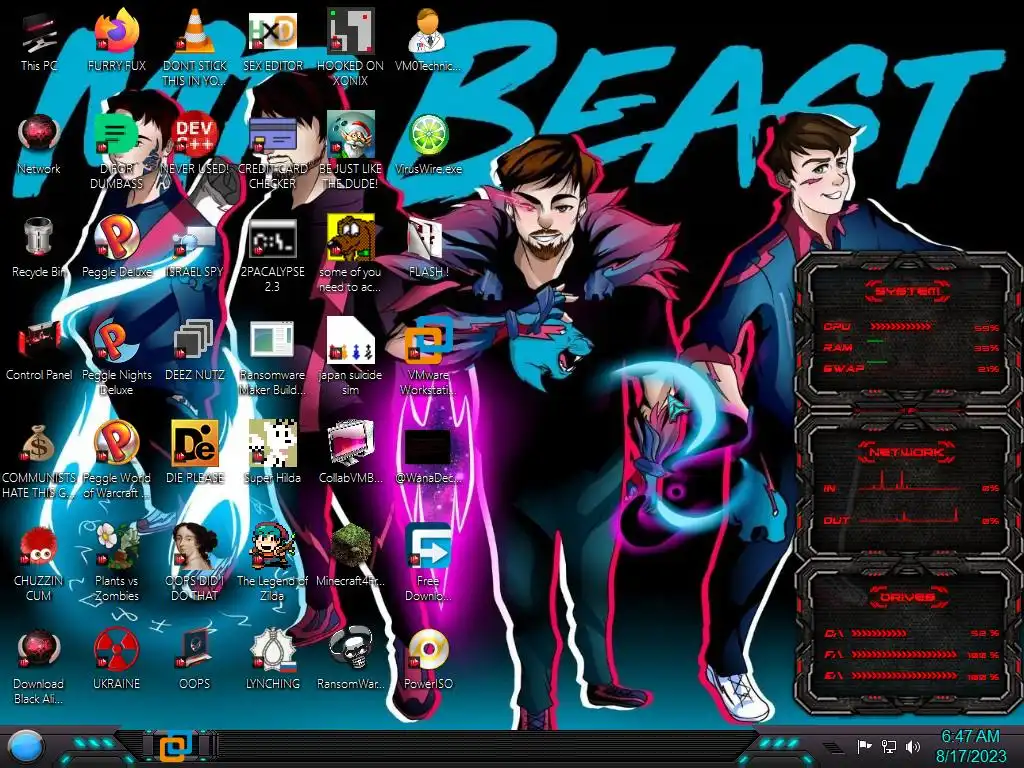1024x768 pixels.
Task: Launch Plants vs Zombies shortcut
Action: tap(117, 546)
